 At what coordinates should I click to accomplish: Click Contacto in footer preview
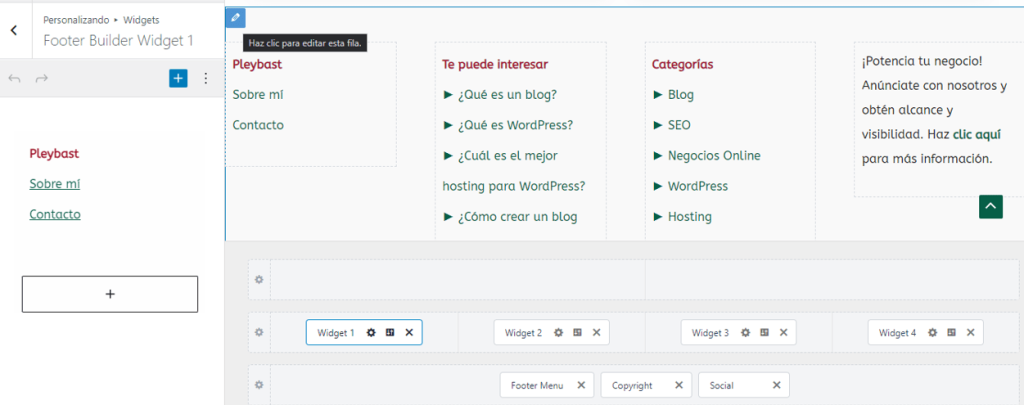(258, 125)
